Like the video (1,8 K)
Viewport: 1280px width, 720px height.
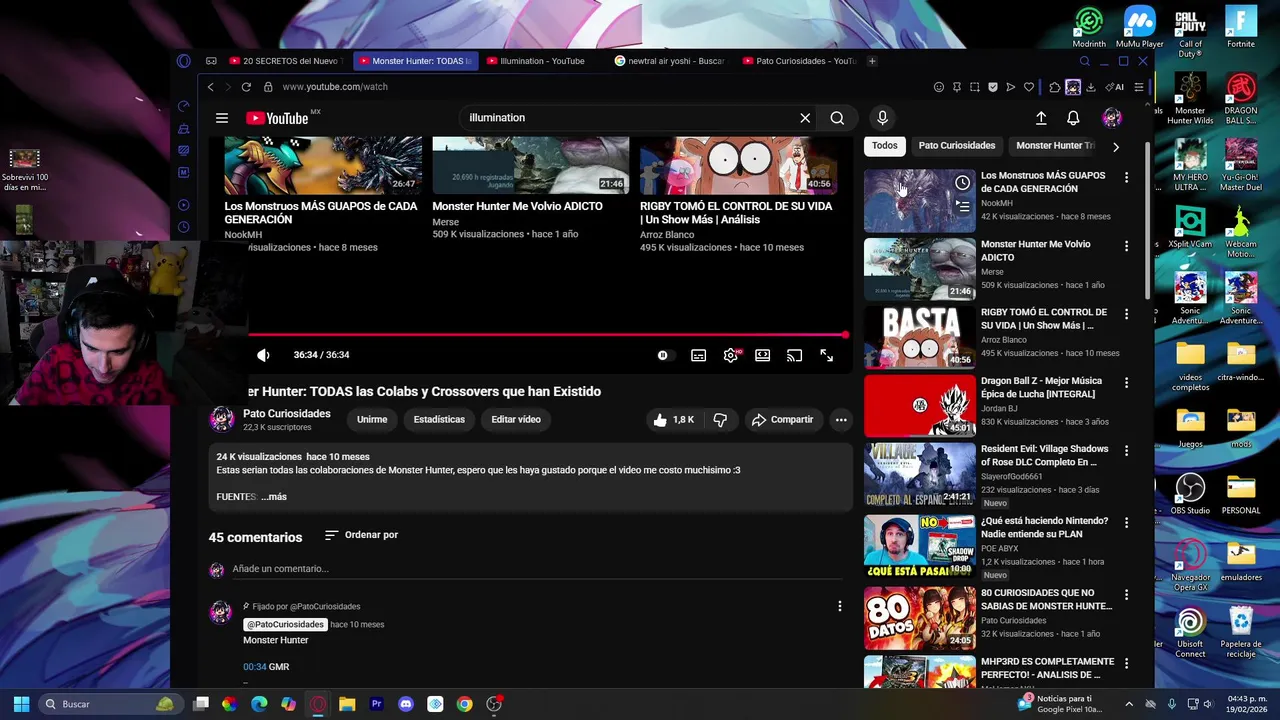click(x=673, y=420)
